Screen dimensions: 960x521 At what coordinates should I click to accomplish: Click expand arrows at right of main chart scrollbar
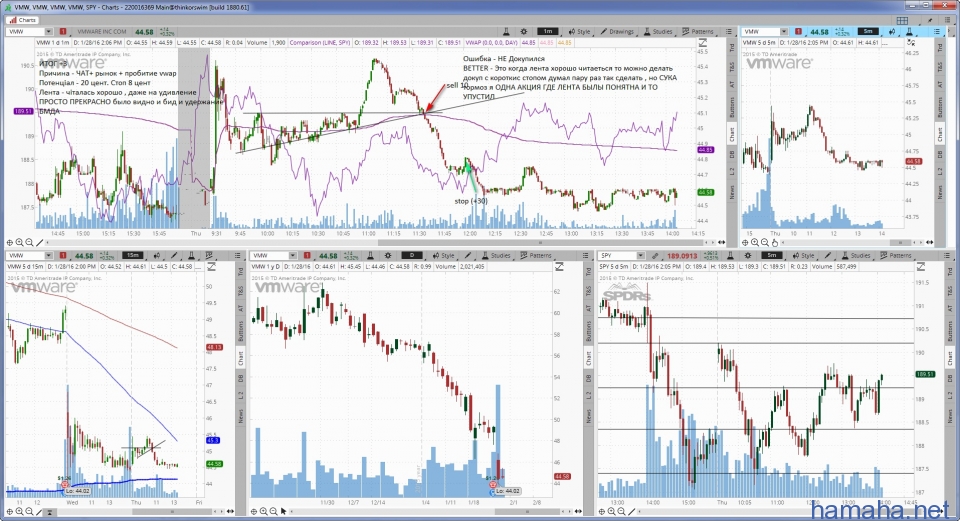tap(722, 243)
